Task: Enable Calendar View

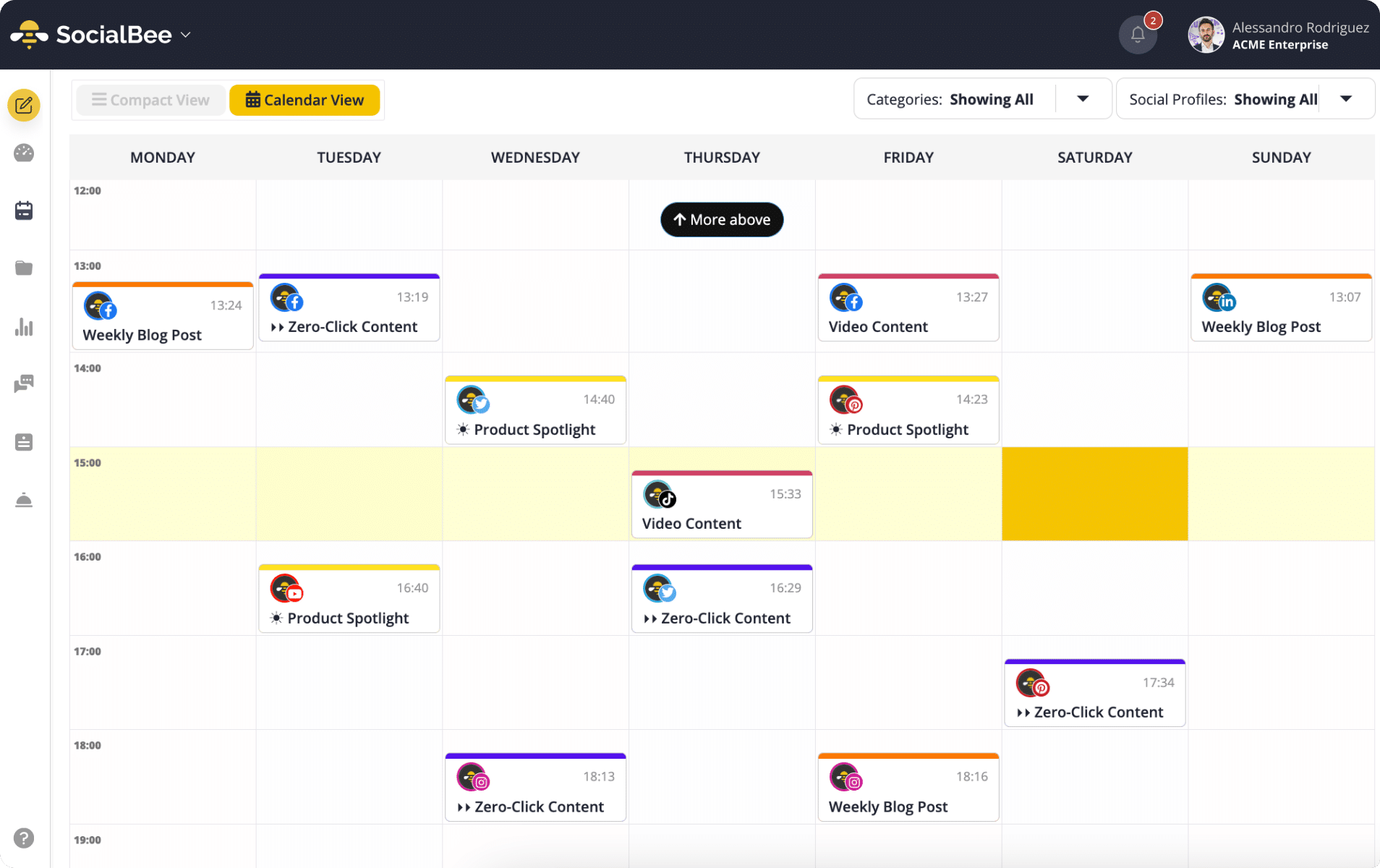Action: click(x=304, y=100)
